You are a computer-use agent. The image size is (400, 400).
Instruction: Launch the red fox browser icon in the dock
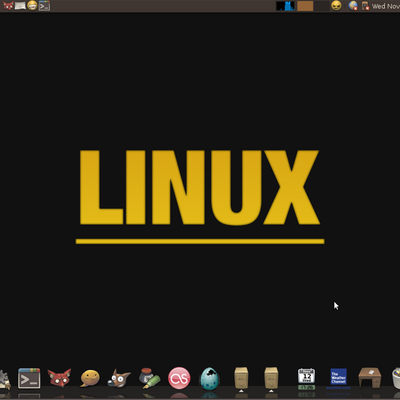[x=59, y=378]
